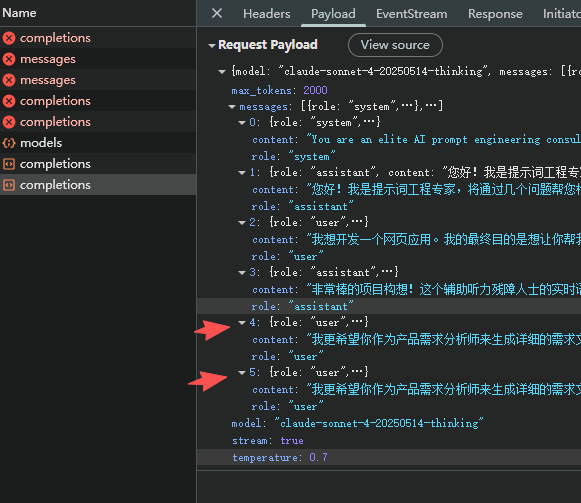The width and height of the screenshot is (581, 503).
Task: Switch to the Headers tab
Action: 266,14
